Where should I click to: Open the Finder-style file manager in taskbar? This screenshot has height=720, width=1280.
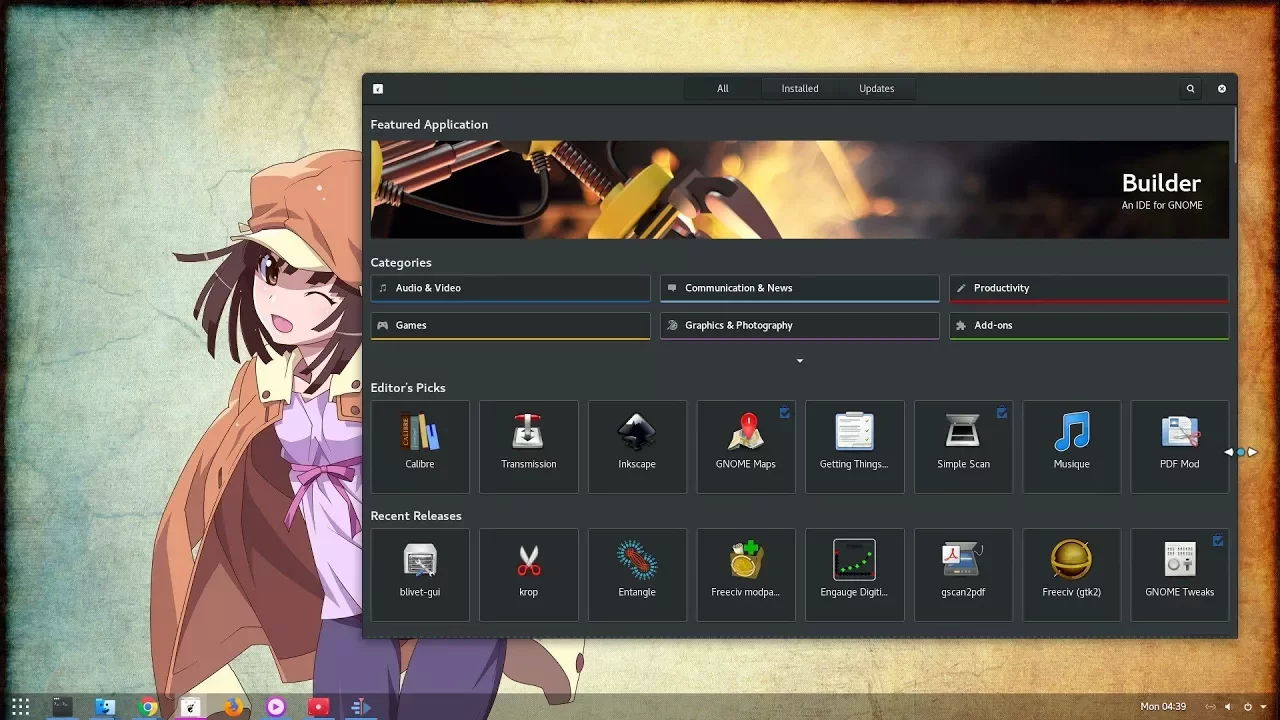pos(105,707)
